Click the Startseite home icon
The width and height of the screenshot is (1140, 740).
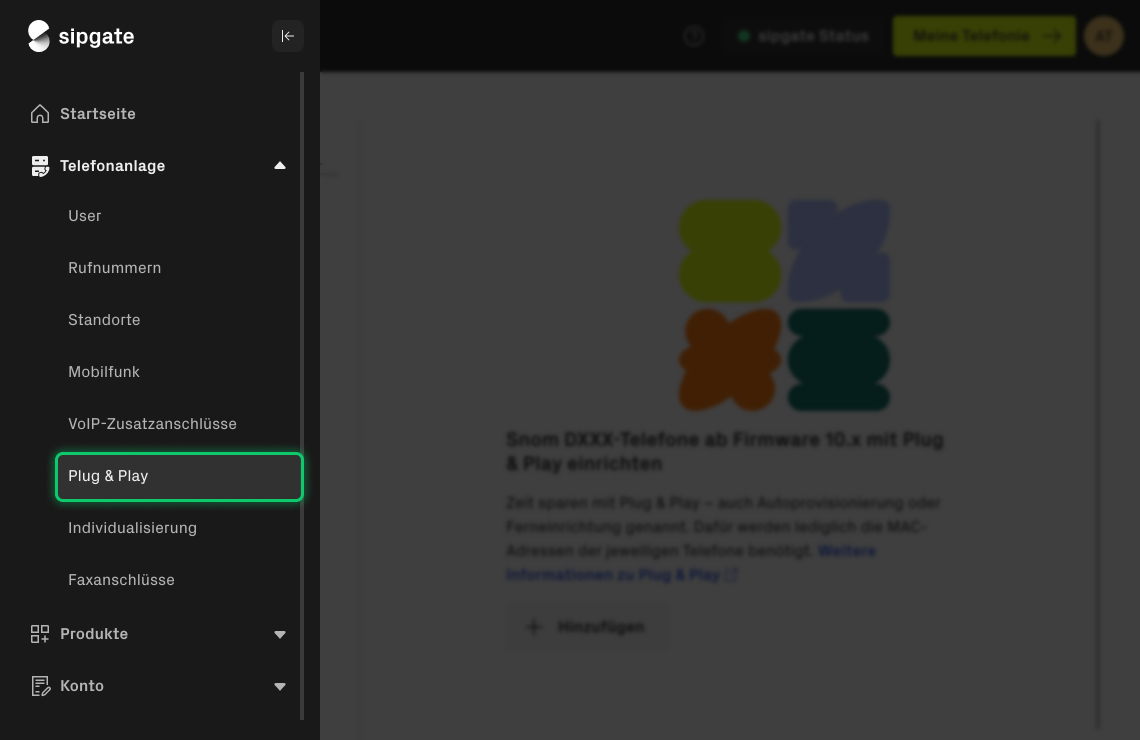(40, 114)
